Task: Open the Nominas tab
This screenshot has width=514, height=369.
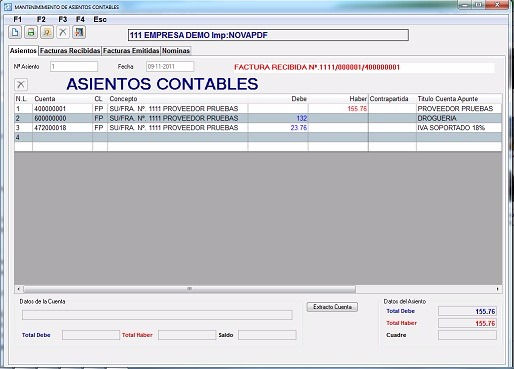Action: 176,51
